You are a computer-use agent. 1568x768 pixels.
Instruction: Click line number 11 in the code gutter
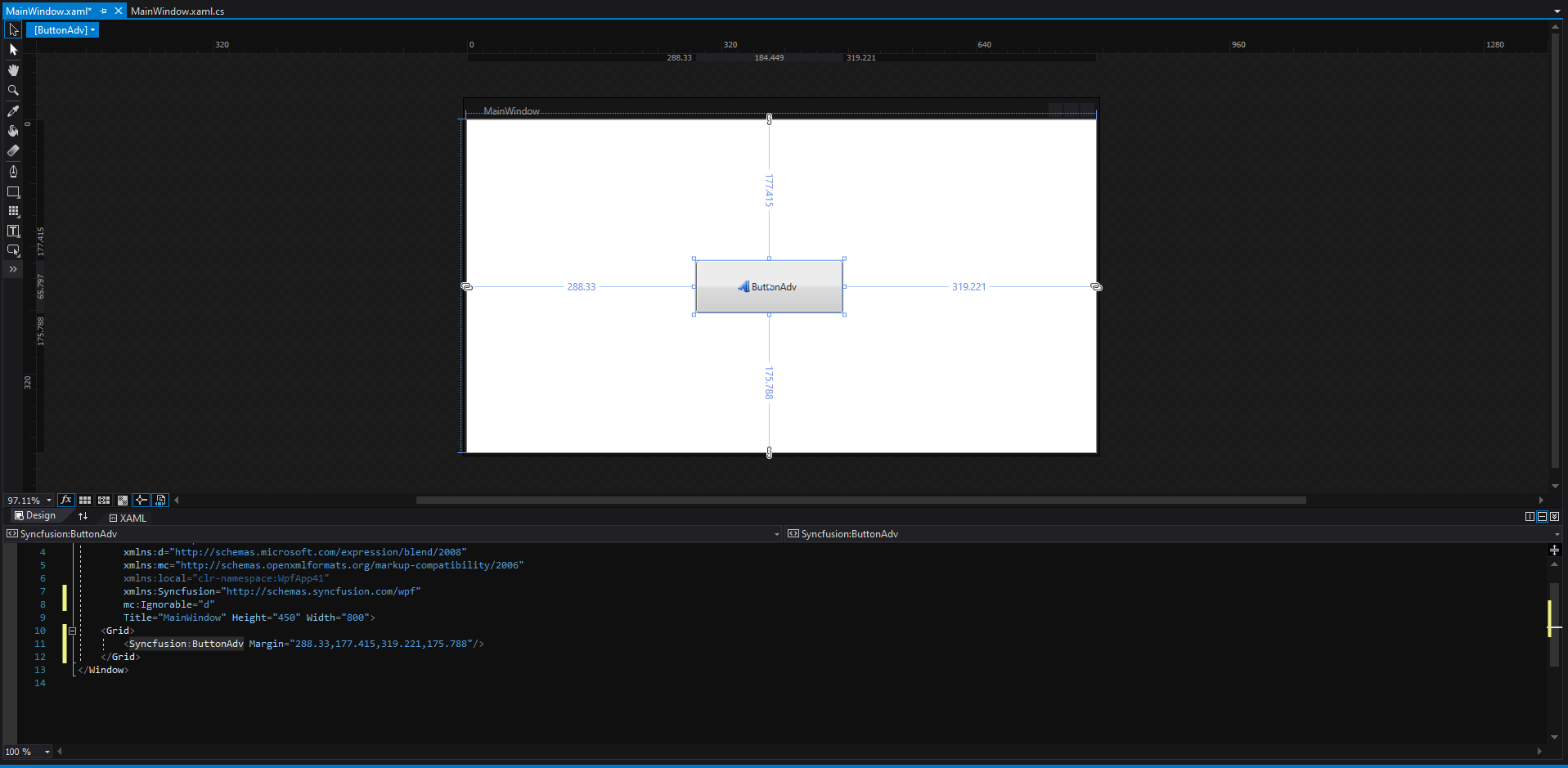40,644
